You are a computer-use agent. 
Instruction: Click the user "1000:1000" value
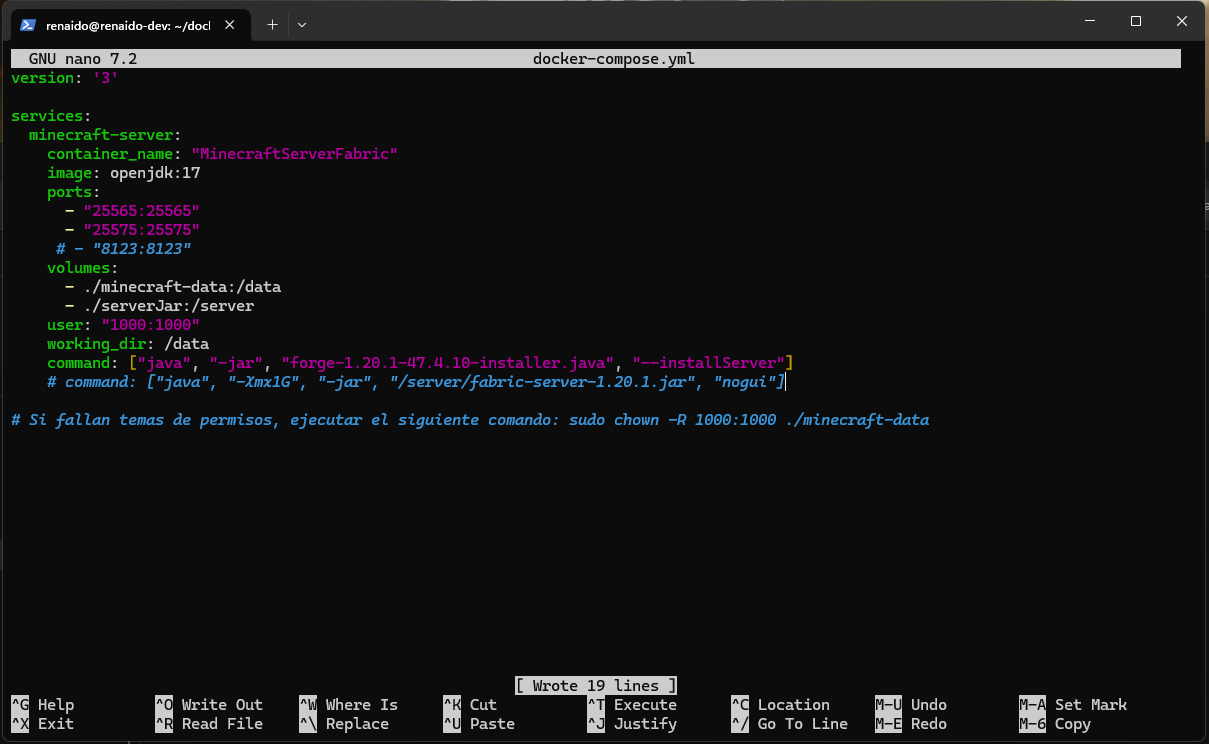151,325
